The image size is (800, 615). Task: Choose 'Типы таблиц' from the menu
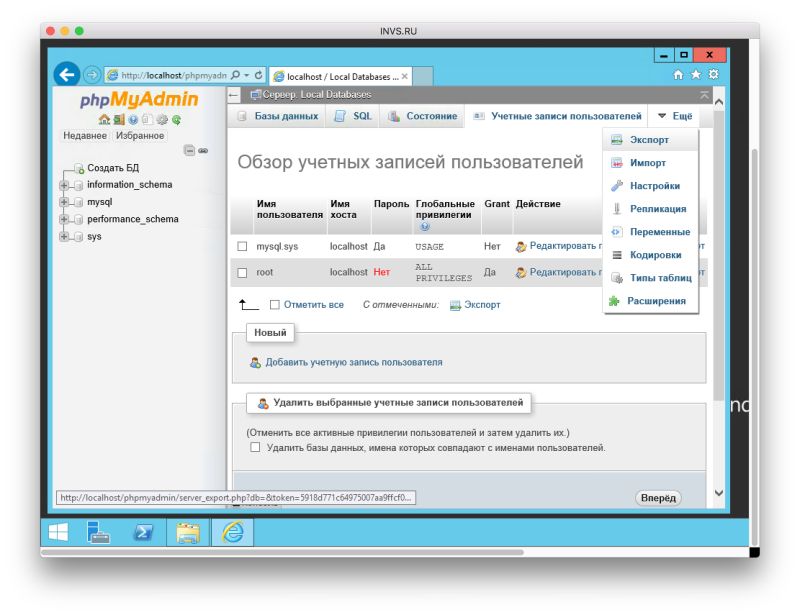click(x=651, y=278)
